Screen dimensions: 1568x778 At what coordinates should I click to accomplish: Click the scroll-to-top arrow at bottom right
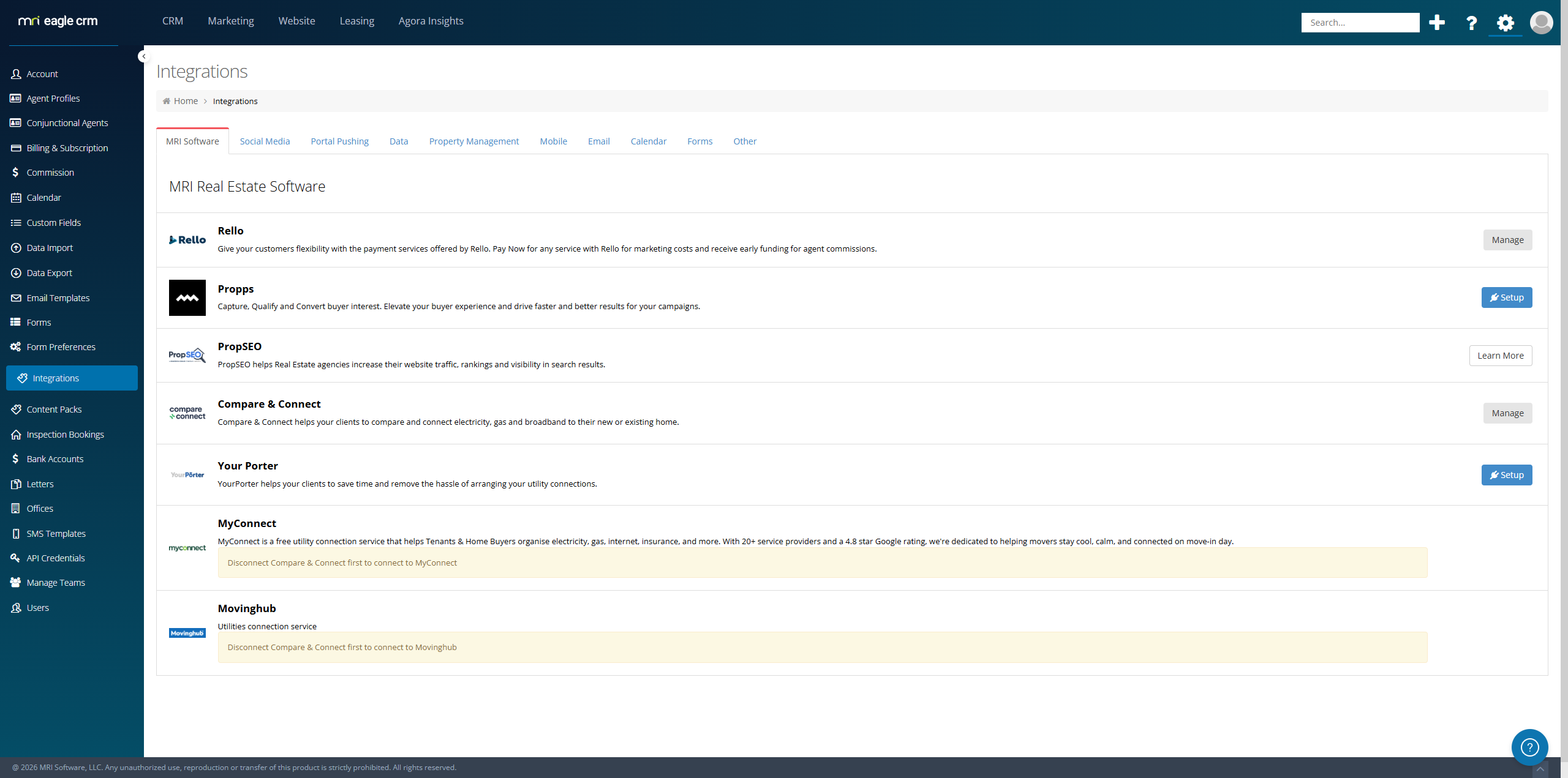1540,769
